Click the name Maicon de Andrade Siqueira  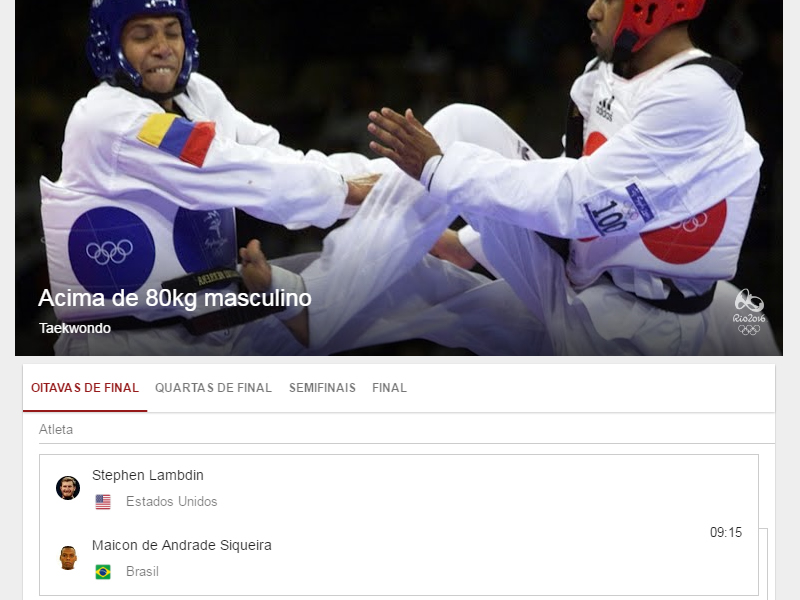click(182, 545)
